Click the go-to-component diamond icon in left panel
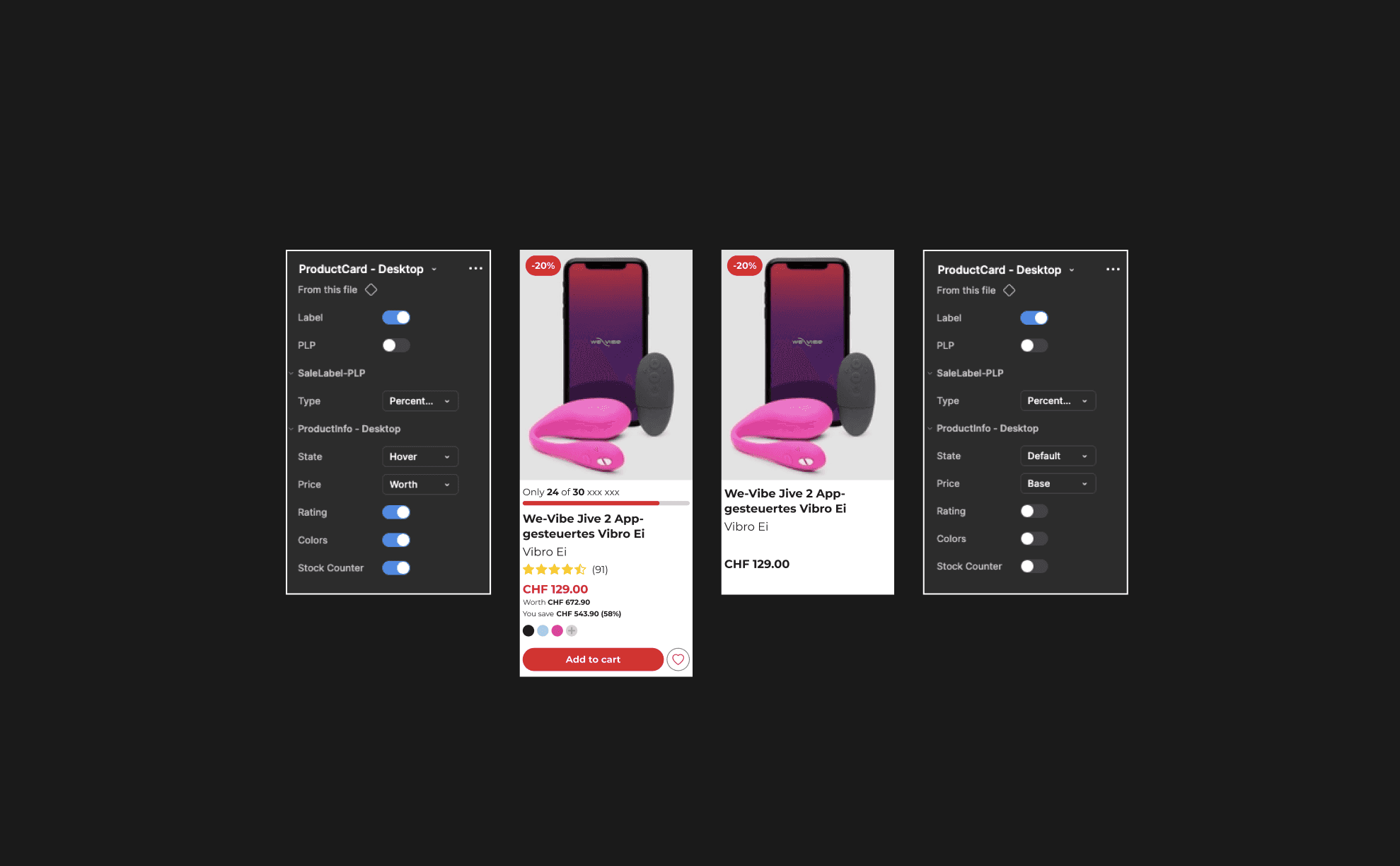This screenshot has width=1400, height=866. point(371,290)
